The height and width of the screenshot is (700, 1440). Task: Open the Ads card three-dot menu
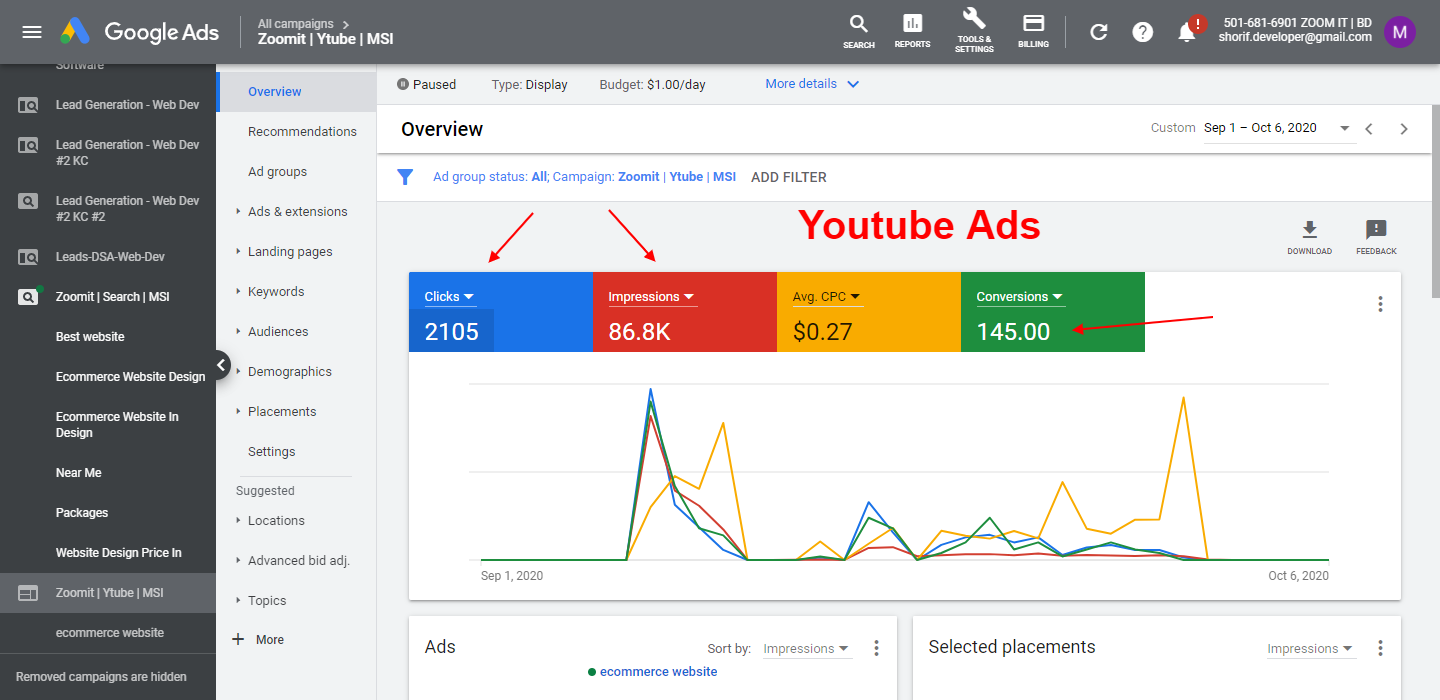(876, 648)
